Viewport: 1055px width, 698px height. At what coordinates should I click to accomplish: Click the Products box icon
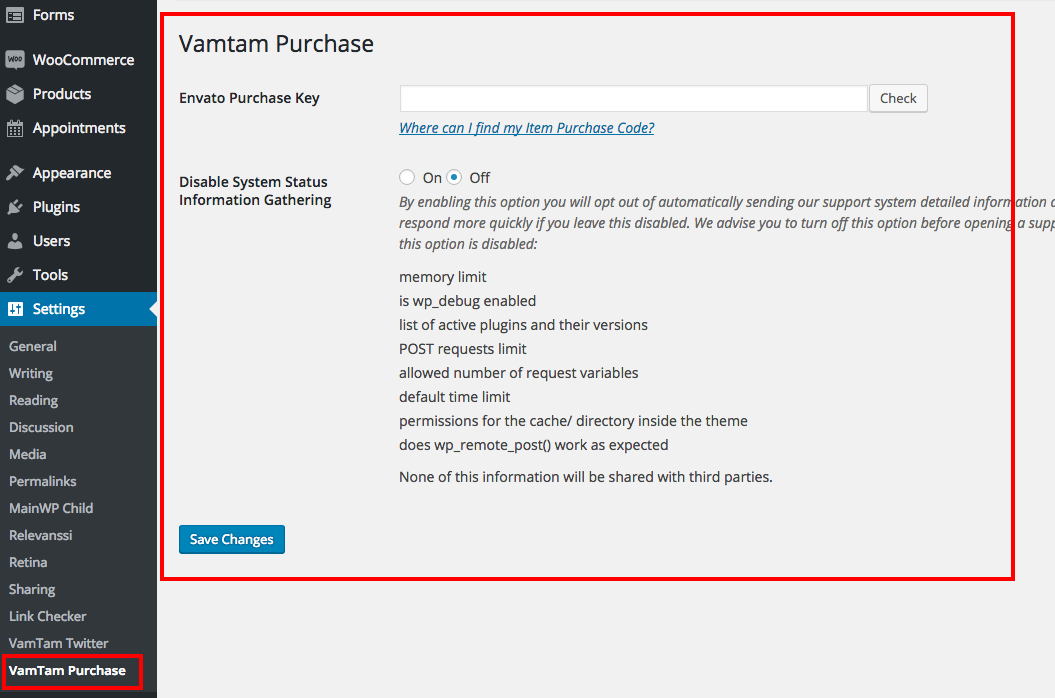(15, 94)
